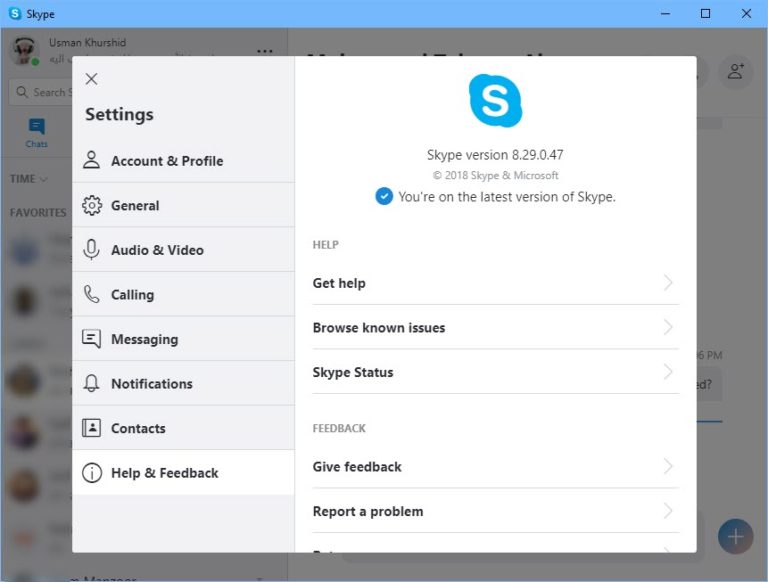Minimize the Skype window
The width and height of the screenshot is (768, 582).
point(665,14)
